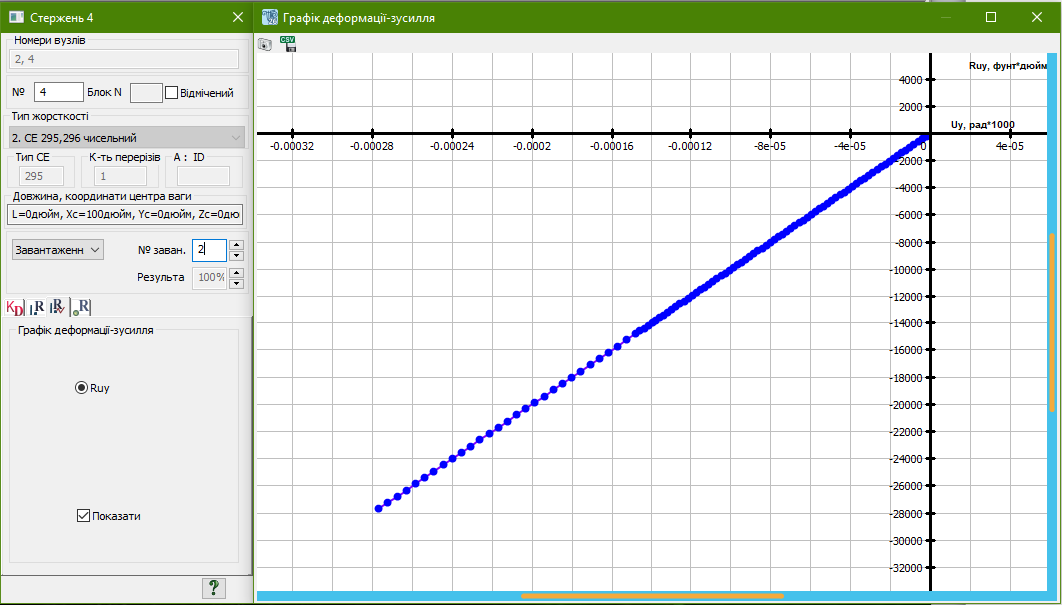Click the horizontal scrollbar under the graph
1062x605 pixels.
click(652, 597)
